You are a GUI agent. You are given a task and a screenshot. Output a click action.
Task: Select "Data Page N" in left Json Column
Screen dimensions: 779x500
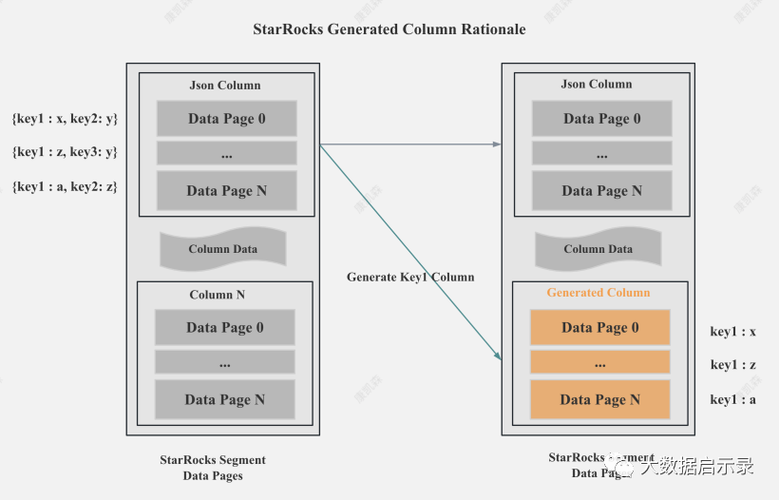click(x=227, y=191)
